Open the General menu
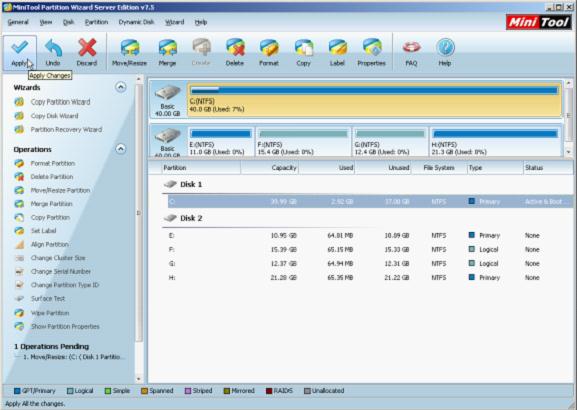The height and width of the screenshot is (410, 577). pyautogui.click(x=18, y=22)
